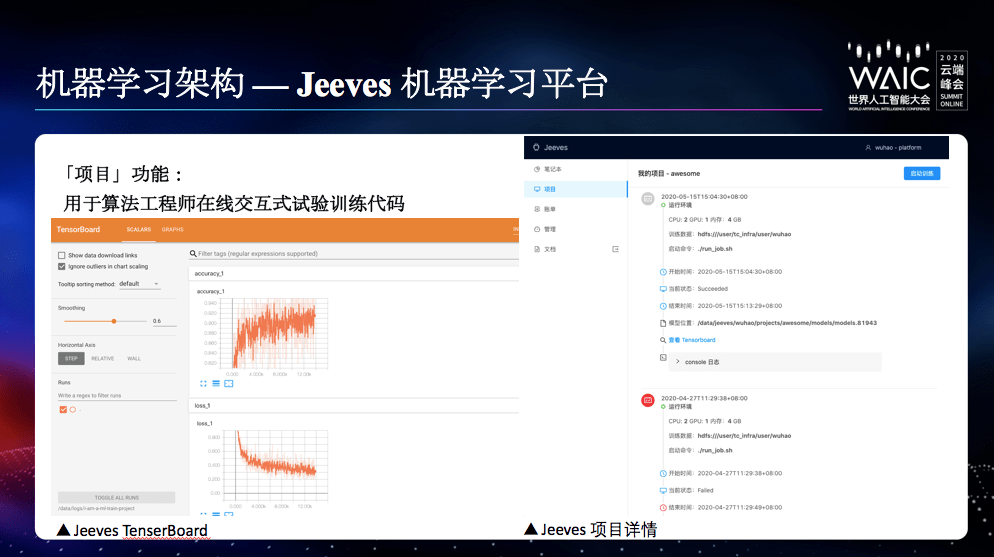Screen dimensions: 994x557
Task: Open 项目 in the Jeeves sidebar
Action: (576, 189)
